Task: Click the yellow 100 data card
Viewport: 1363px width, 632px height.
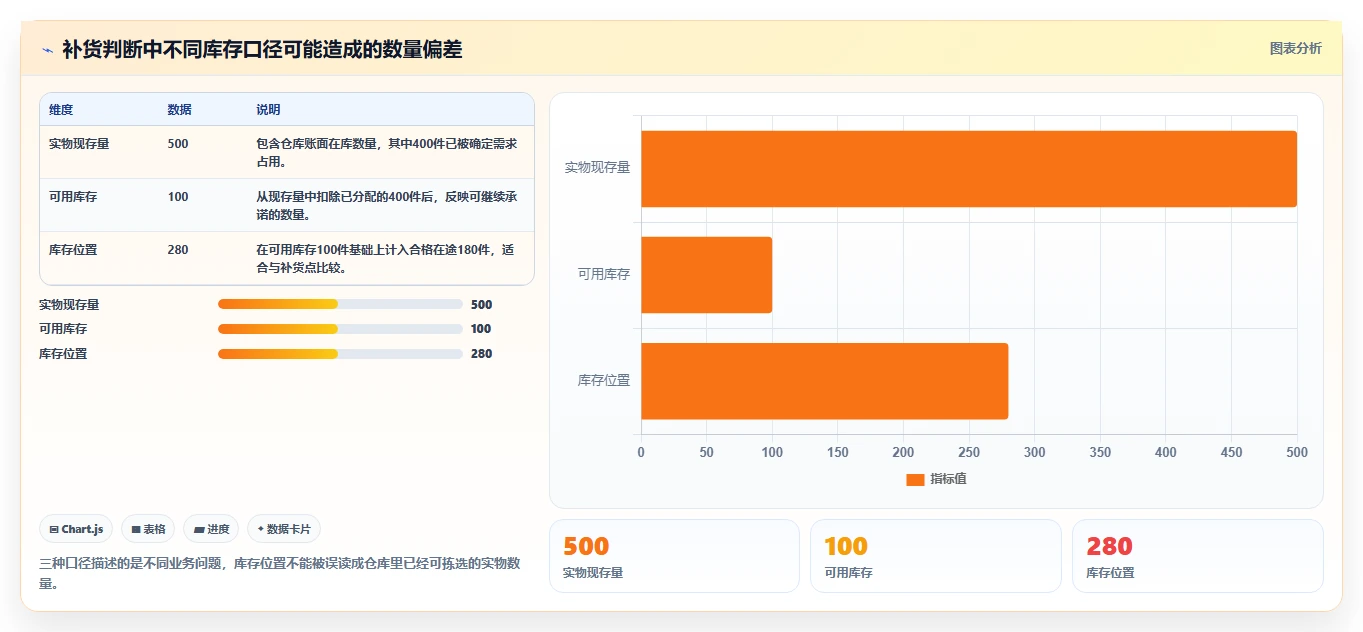Action: (936, 556)
